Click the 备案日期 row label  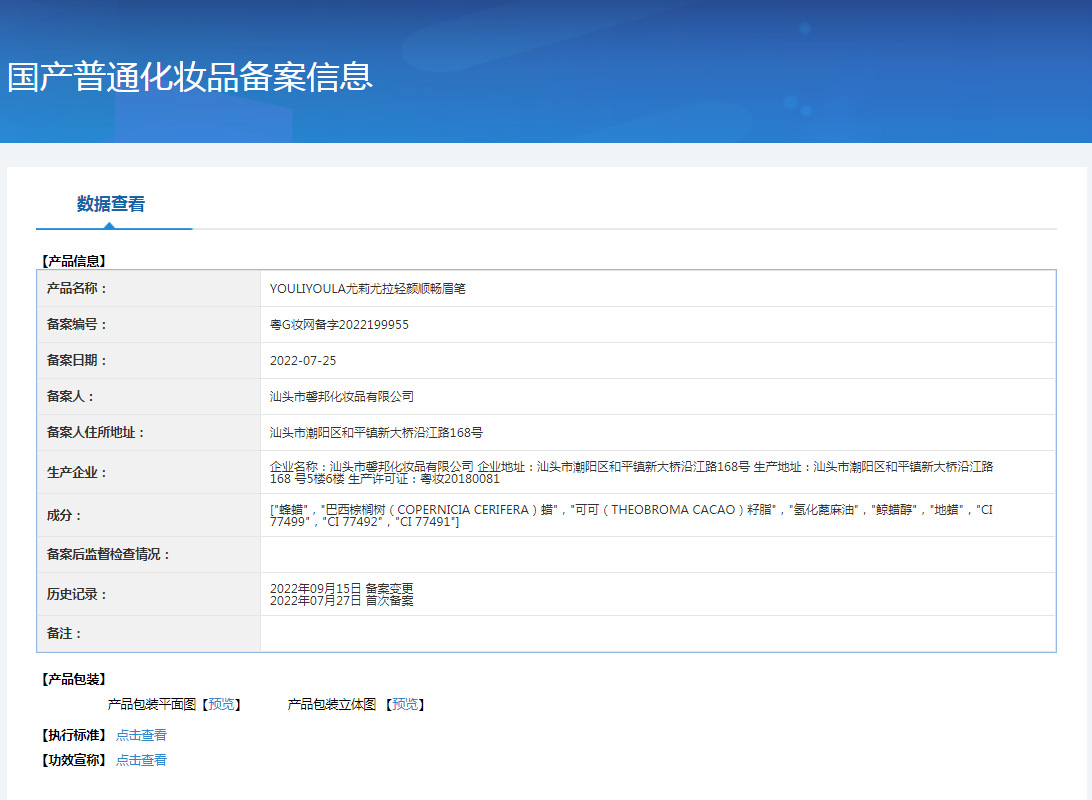click(x=77, y=361)
